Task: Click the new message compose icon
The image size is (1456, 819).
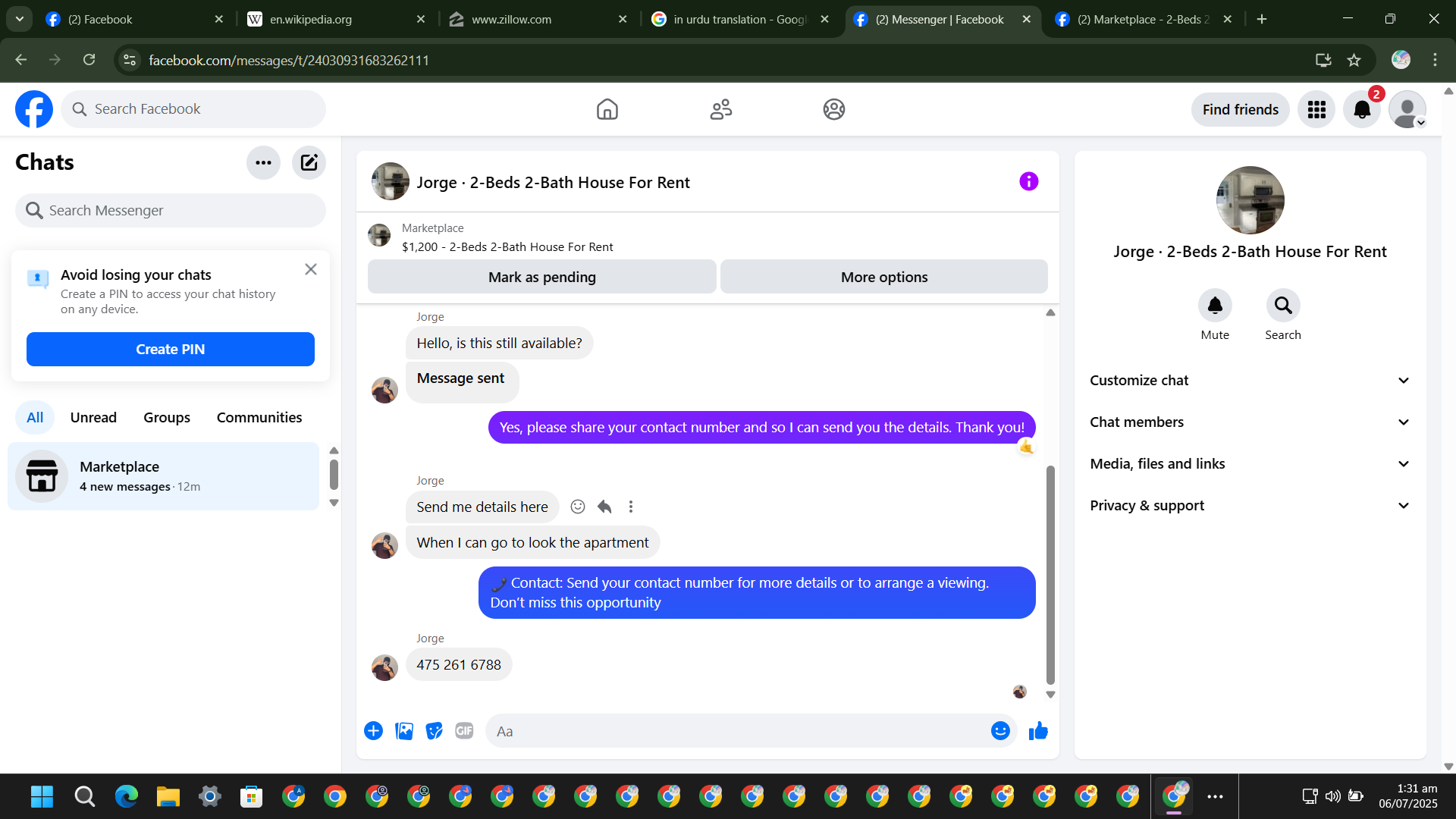Action: 309,162
